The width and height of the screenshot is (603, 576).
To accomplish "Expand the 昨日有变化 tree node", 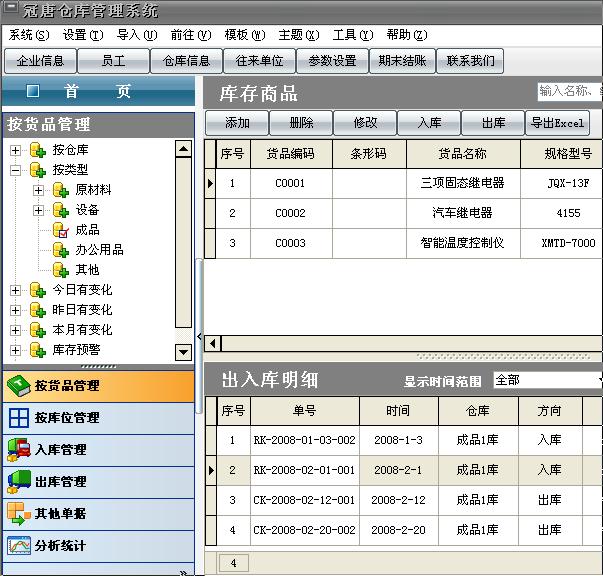I will [x=15, y=310].
